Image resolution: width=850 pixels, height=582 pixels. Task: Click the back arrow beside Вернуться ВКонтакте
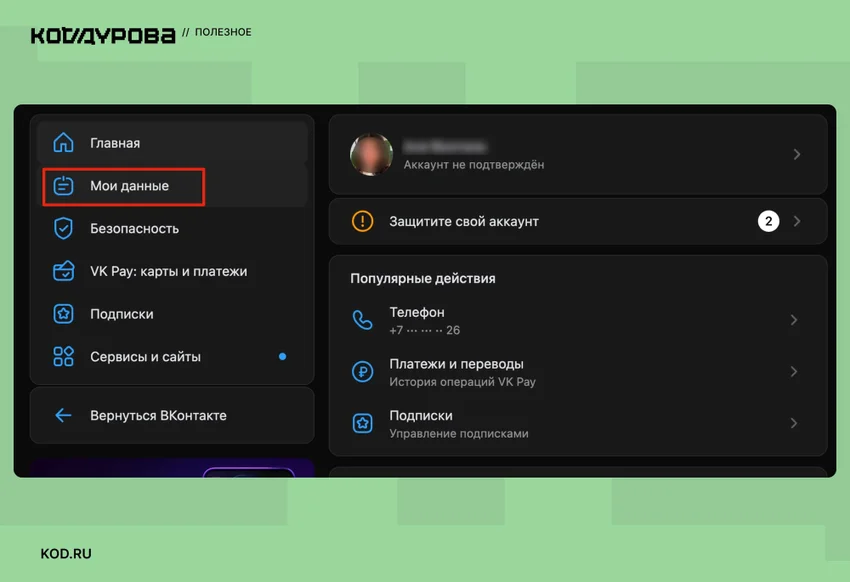point(63,416)
